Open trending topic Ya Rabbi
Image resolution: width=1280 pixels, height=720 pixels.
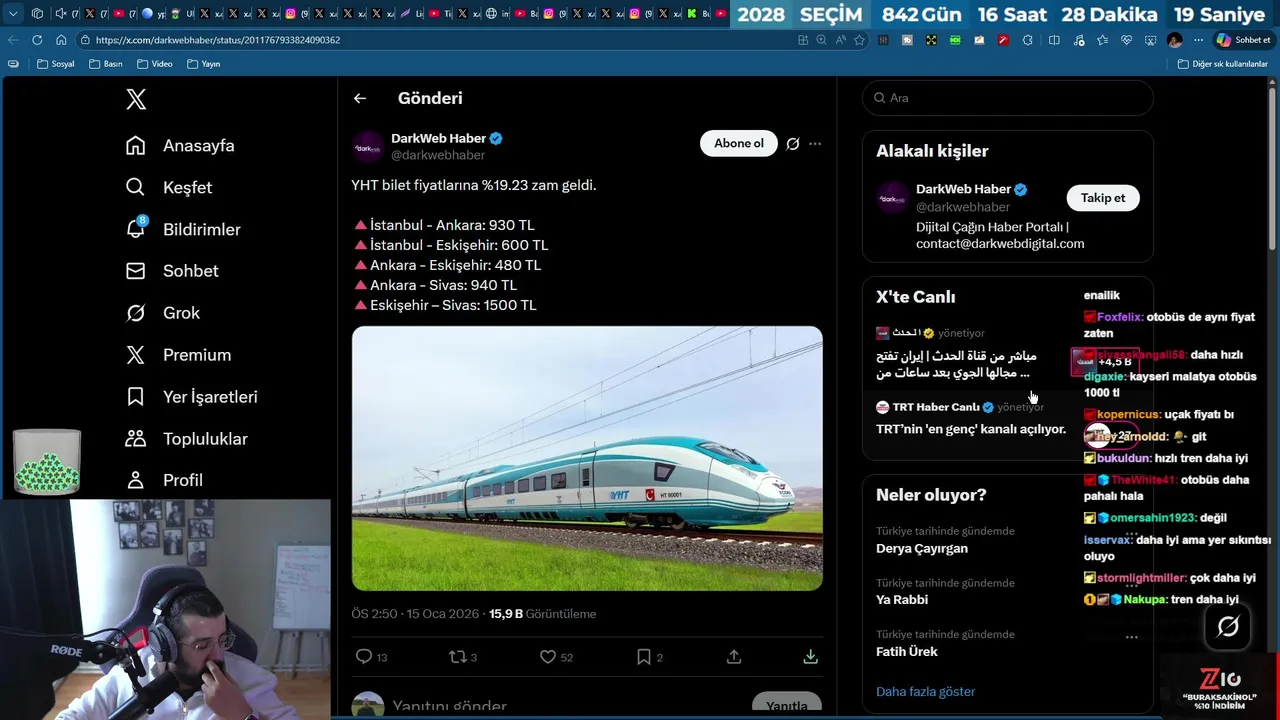click(x=902, y=600)
